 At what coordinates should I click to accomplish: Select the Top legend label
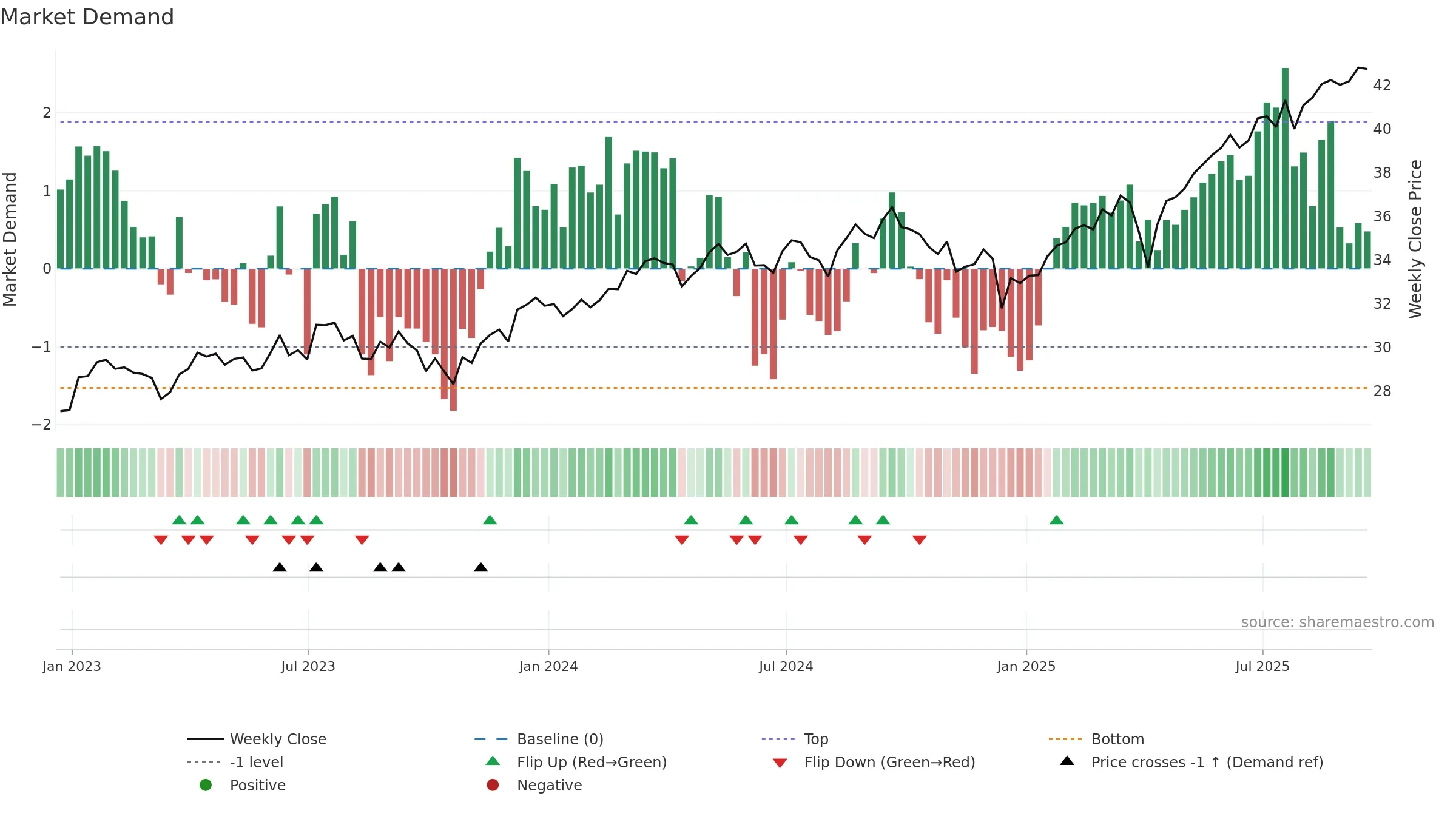(x=816, y=739)
